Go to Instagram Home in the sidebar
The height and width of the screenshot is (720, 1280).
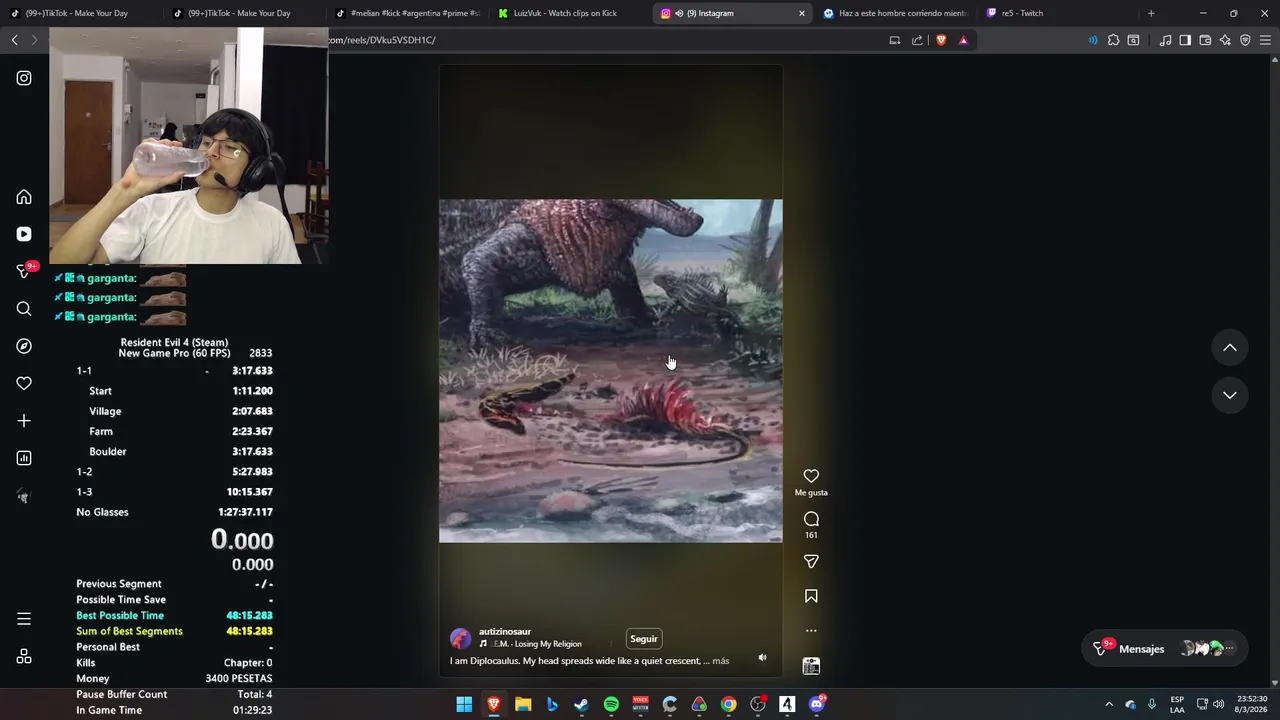click(x=24, y=197)
